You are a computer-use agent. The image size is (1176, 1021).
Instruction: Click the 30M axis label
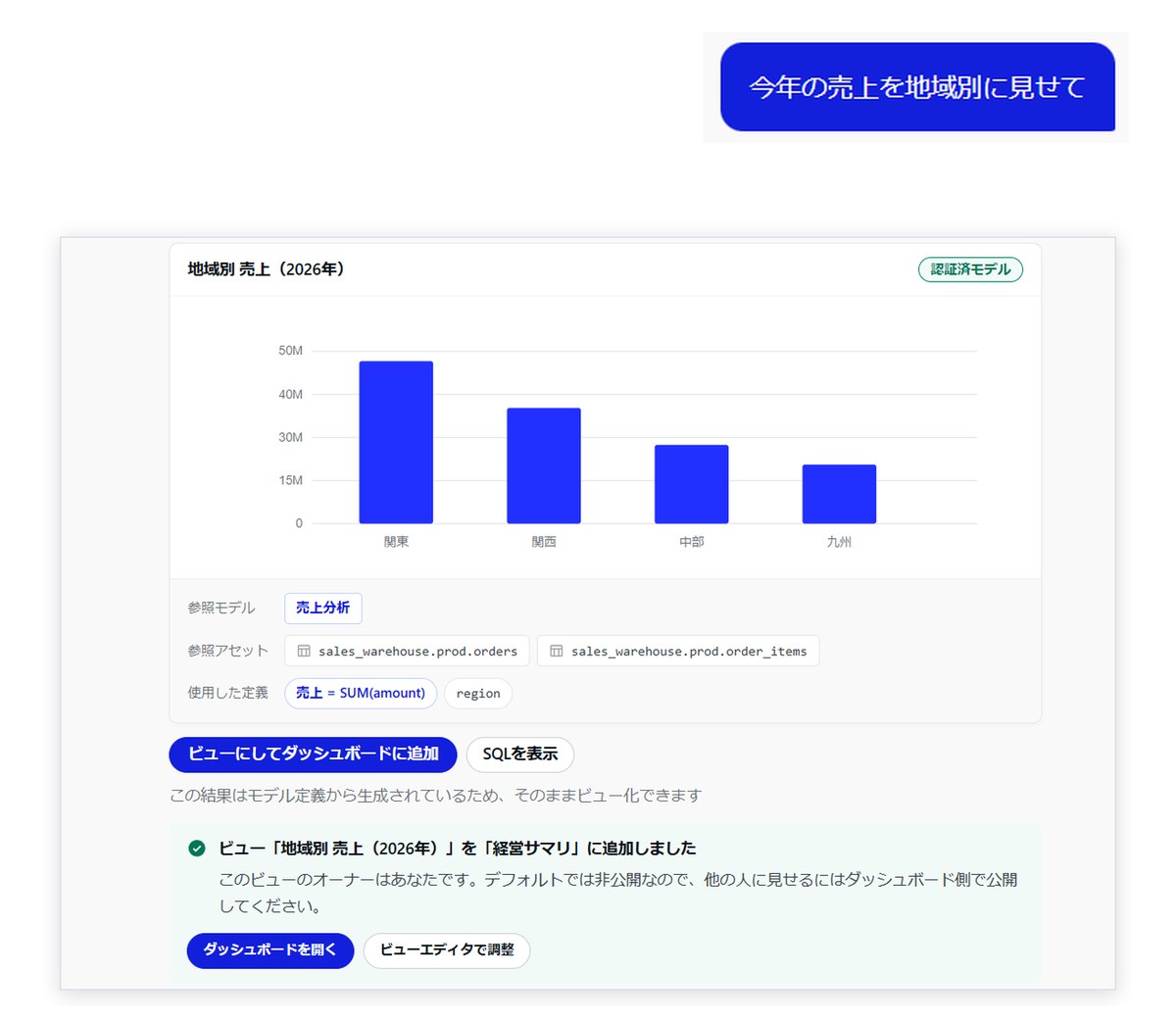(x=291, y=437)
